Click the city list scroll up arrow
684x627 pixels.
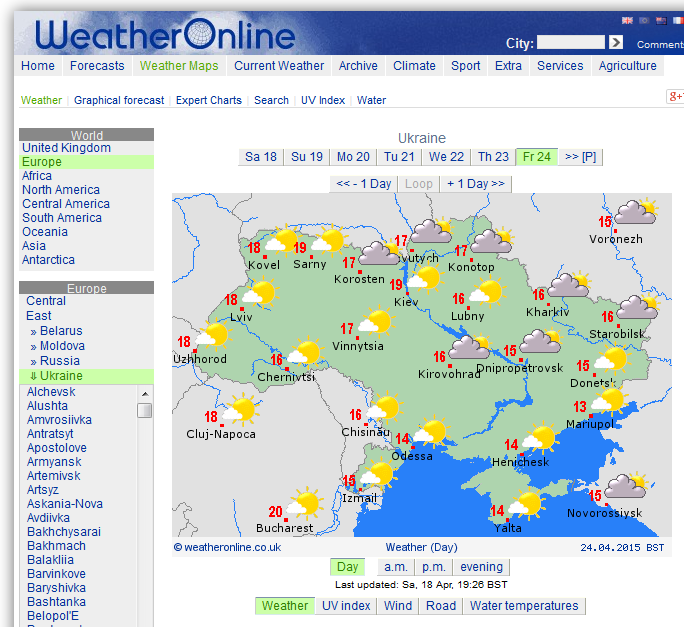pyautogui.click(x=145, y=394)
